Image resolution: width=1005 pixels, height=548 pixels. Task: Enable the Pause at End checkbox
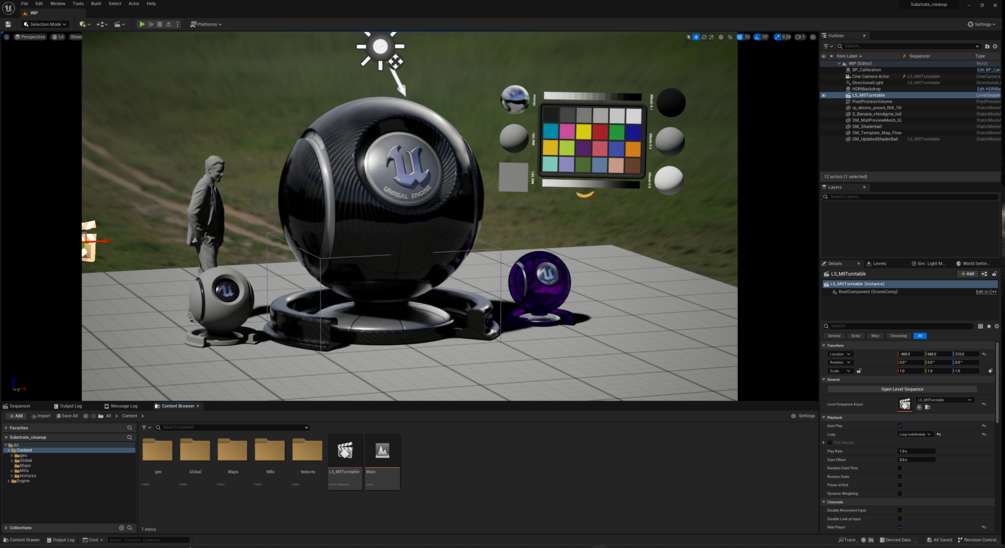tap(900, 485)
